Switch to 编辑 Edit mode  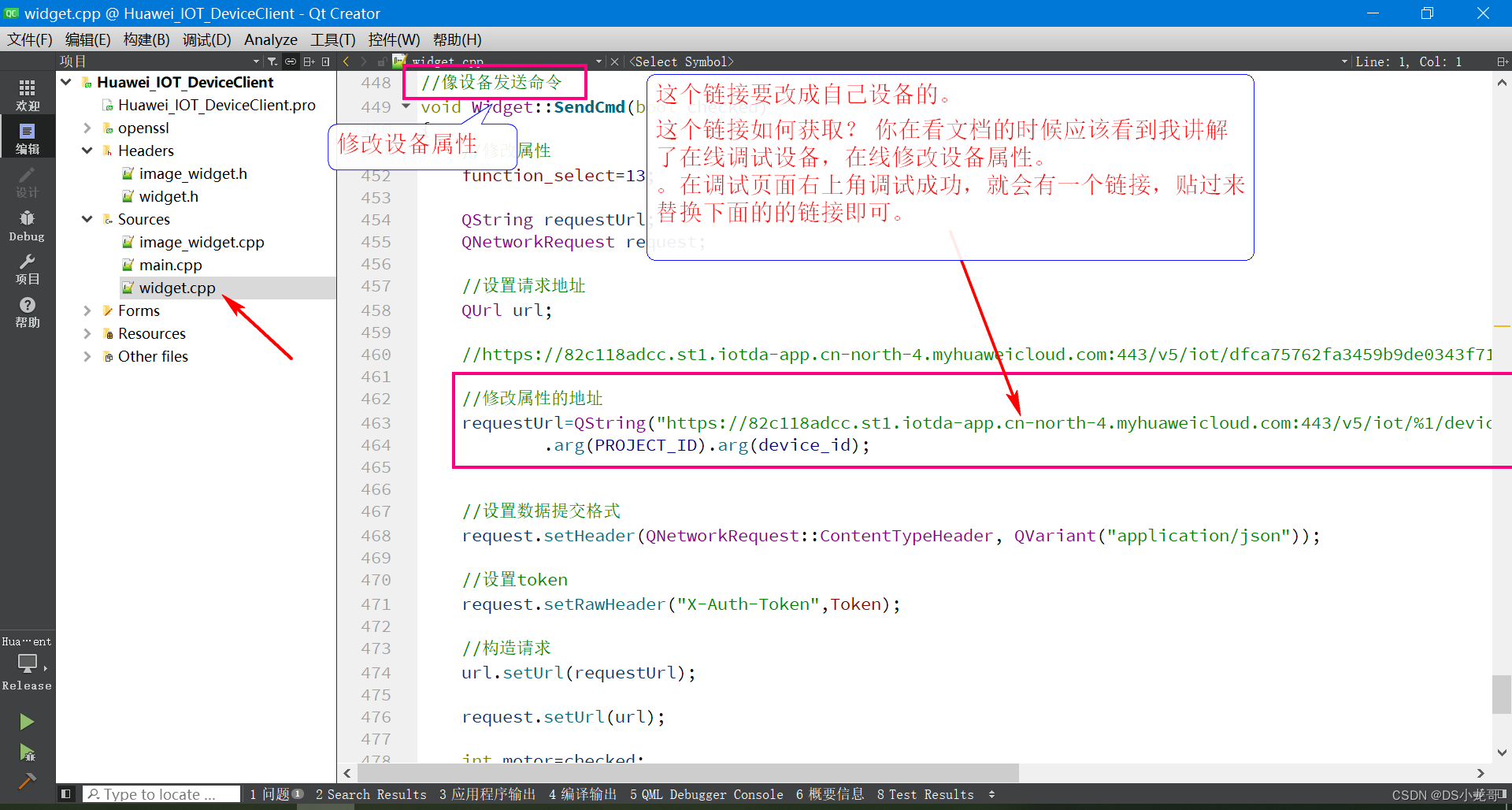(x=28, y=138)
